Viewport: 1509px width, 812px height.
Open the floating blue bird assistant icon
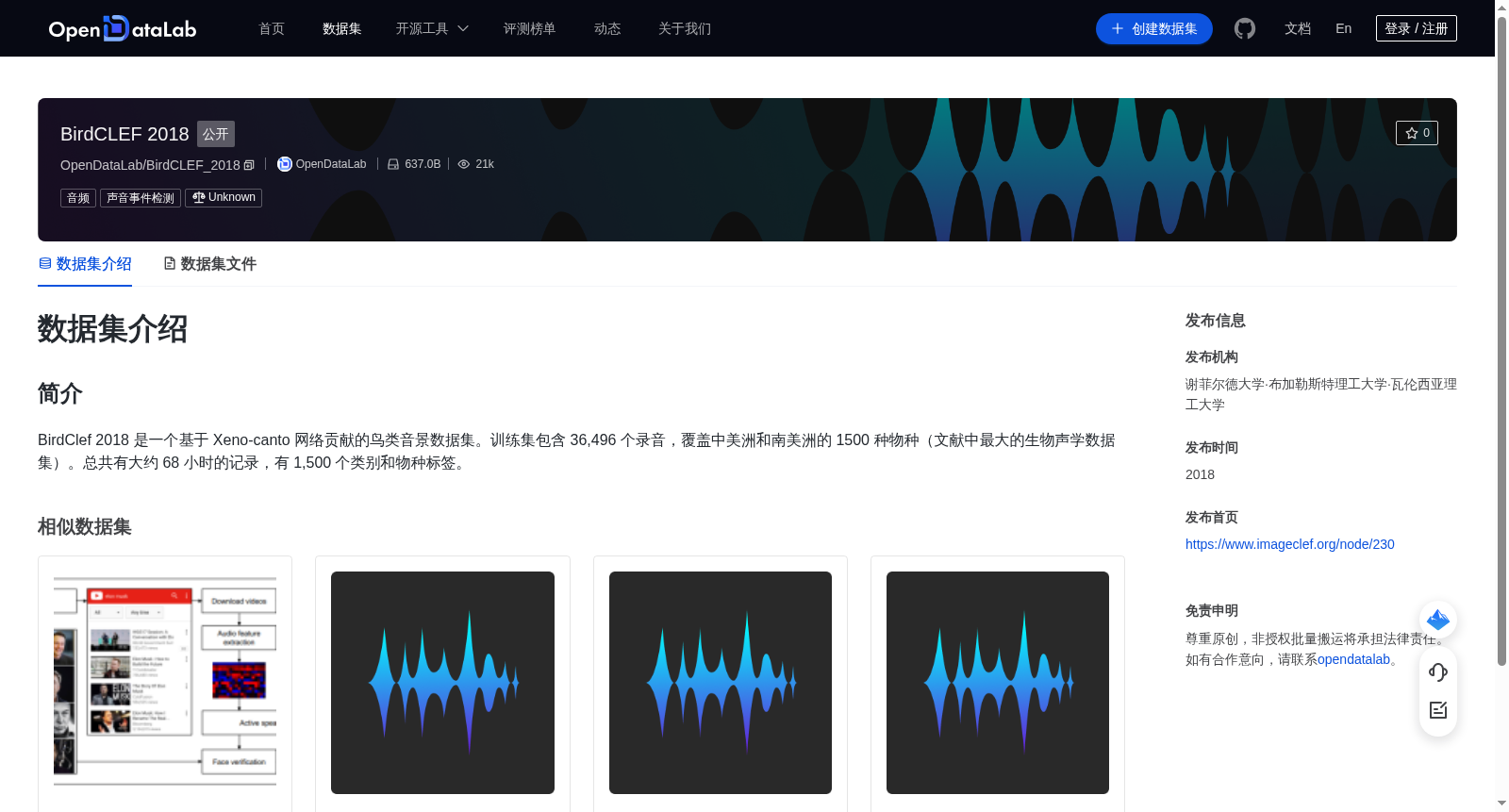click(x=1438, y=620)
